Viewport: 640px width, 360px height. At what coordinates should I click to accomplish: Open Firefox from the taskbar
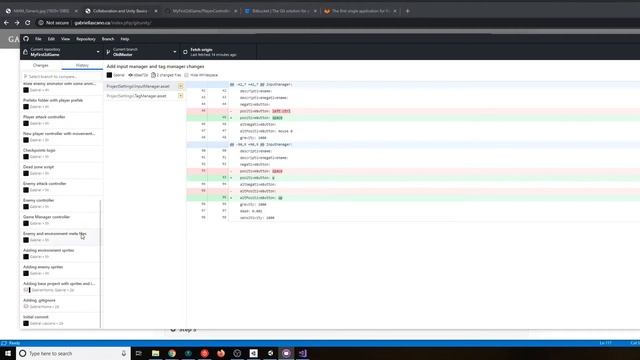[221, 353]
